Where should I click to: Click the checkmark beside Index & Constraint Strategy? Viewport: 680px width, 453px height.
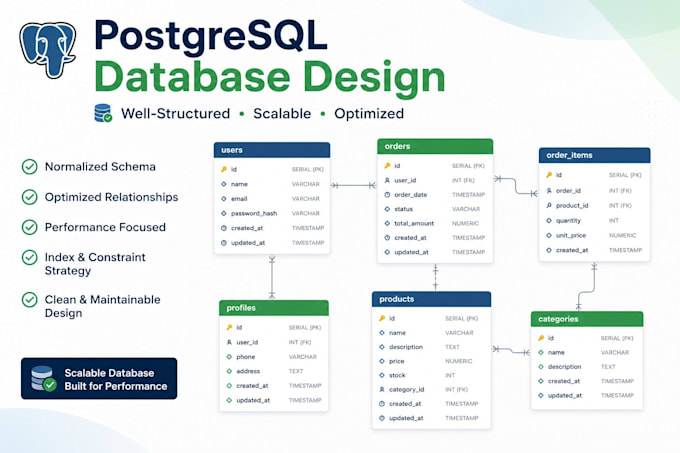click(x=29, y=257)
